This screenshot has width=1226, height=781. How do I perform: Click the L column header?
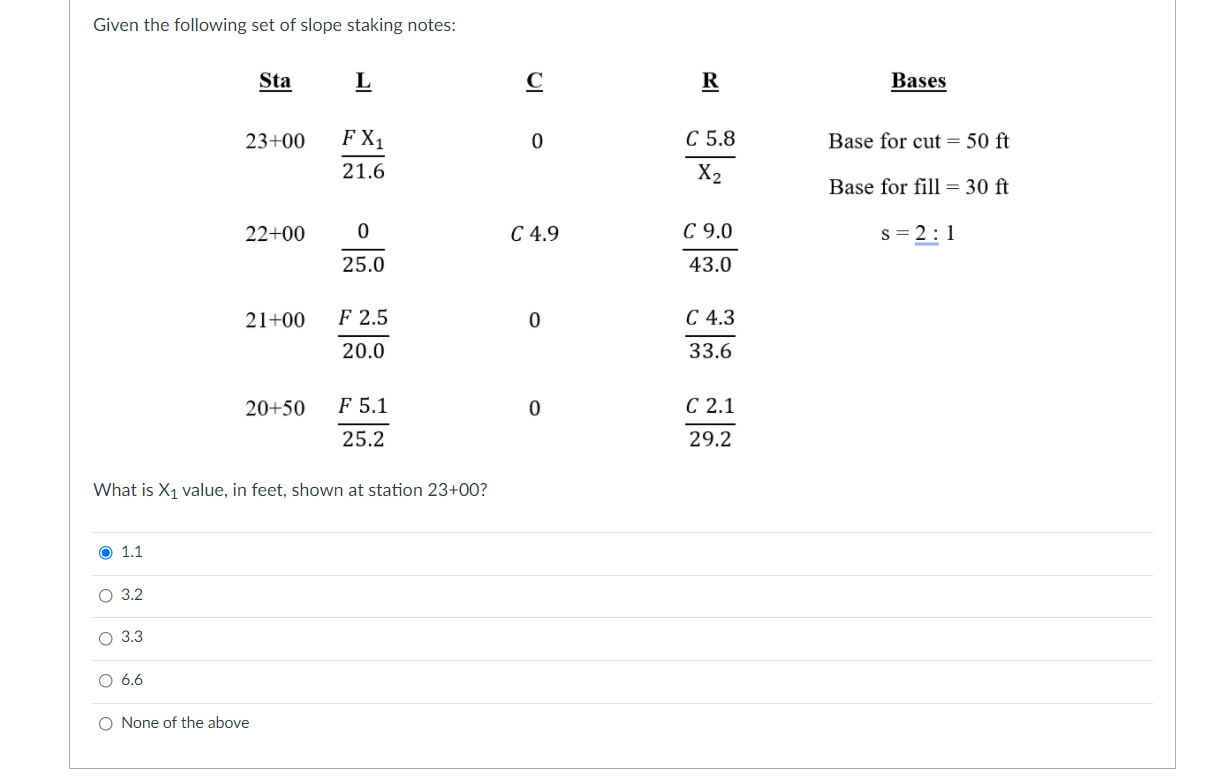pyautogui.click(x=363, y=81)
